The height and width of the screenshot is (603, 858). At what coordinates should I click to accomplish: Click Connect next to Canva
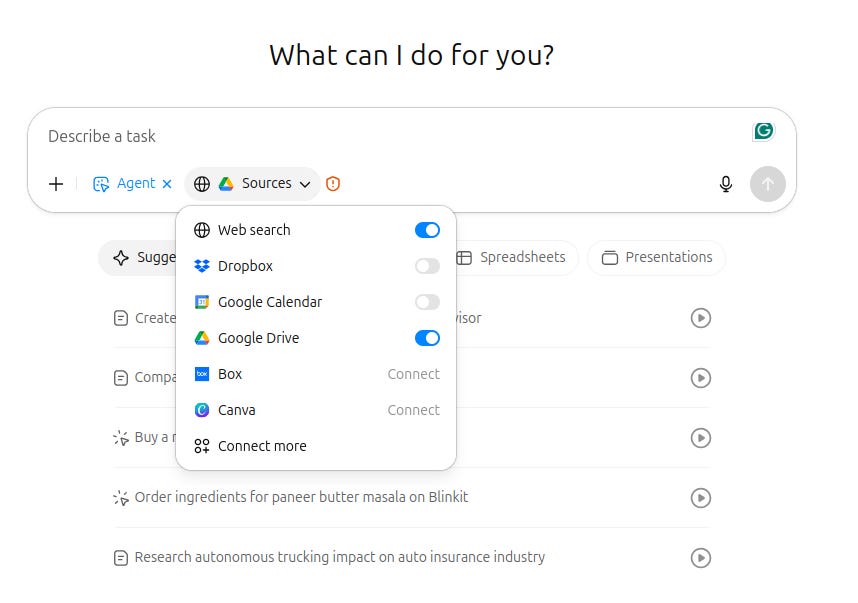coord(414,410)
